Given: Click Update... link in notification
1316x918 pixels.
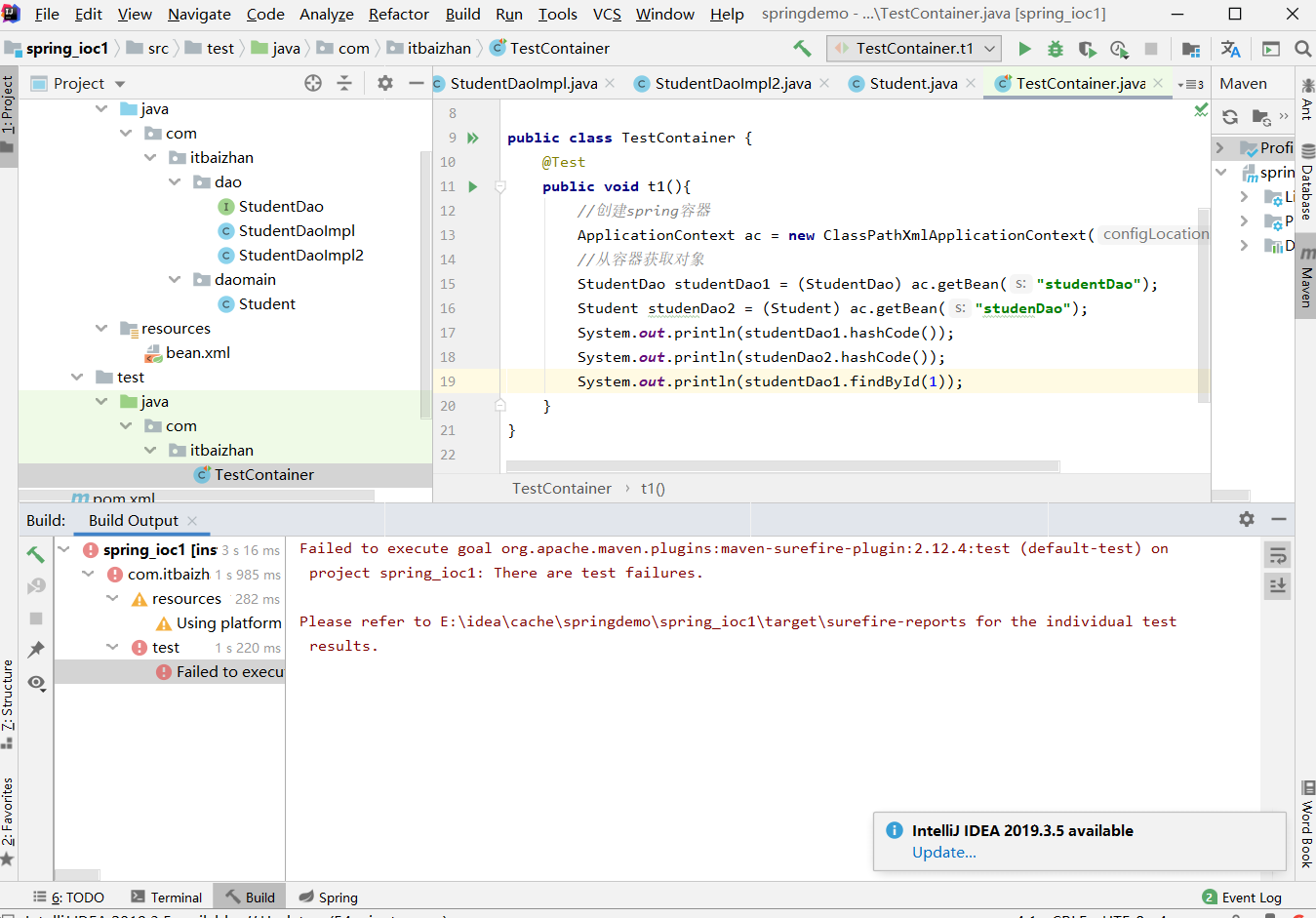Looking at the screenshot, I should [x=944, y=853].
